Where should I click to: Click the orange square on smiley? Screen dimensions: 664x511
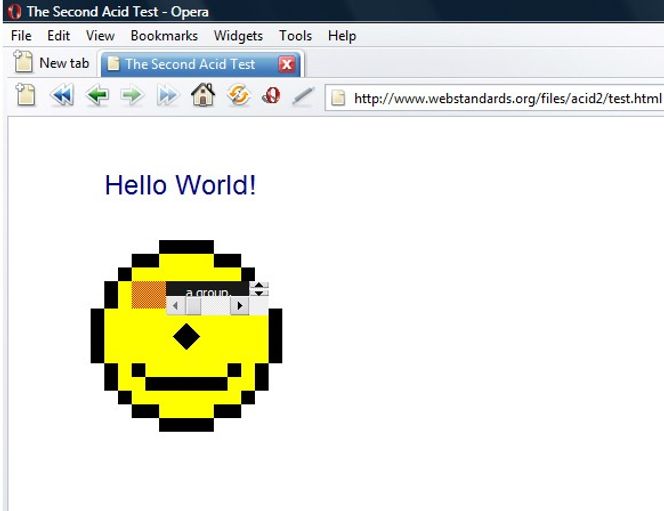(149, 295)
